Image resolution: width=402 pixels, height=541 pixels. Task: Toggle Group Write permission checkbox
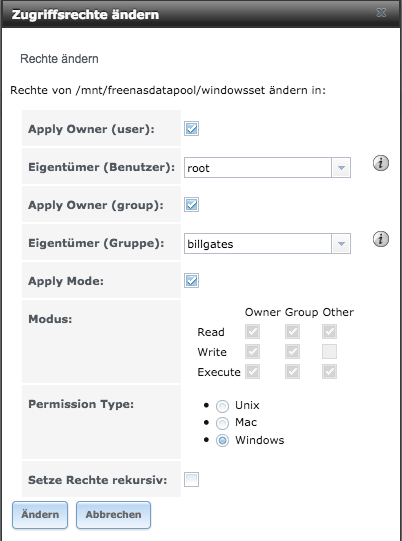tap(292, 352)
